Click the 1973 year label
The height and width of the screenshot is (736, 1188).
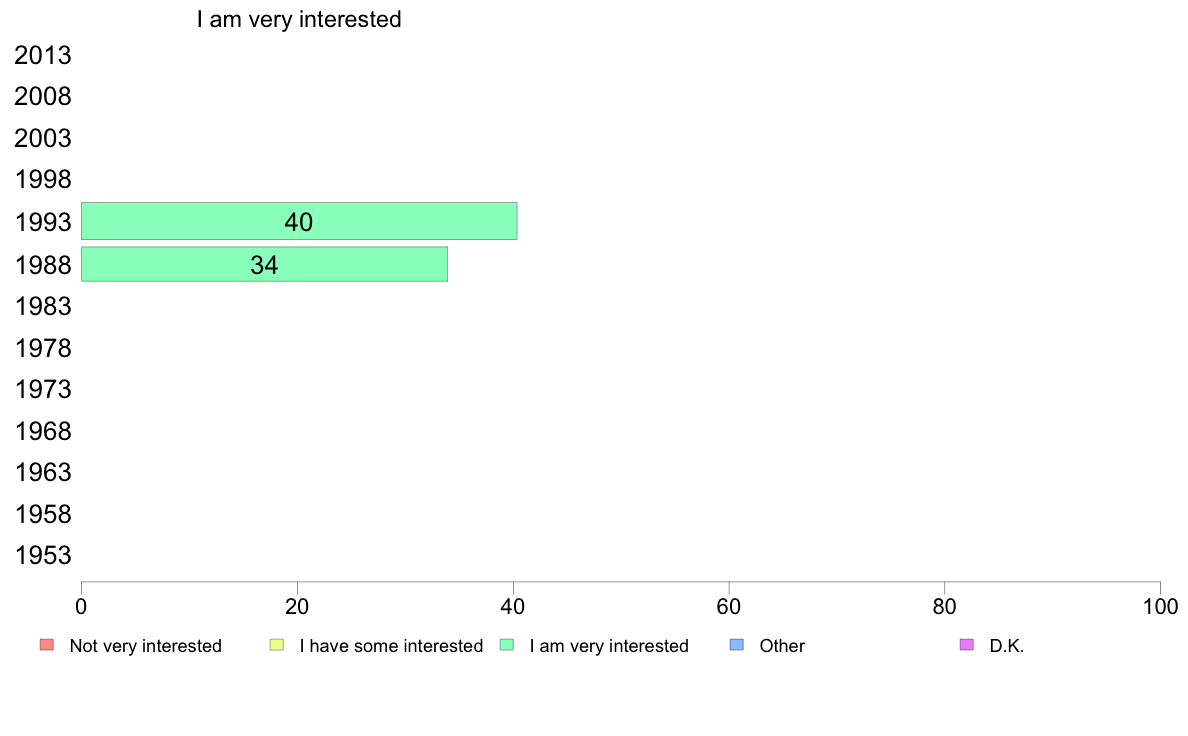point(43,389)
